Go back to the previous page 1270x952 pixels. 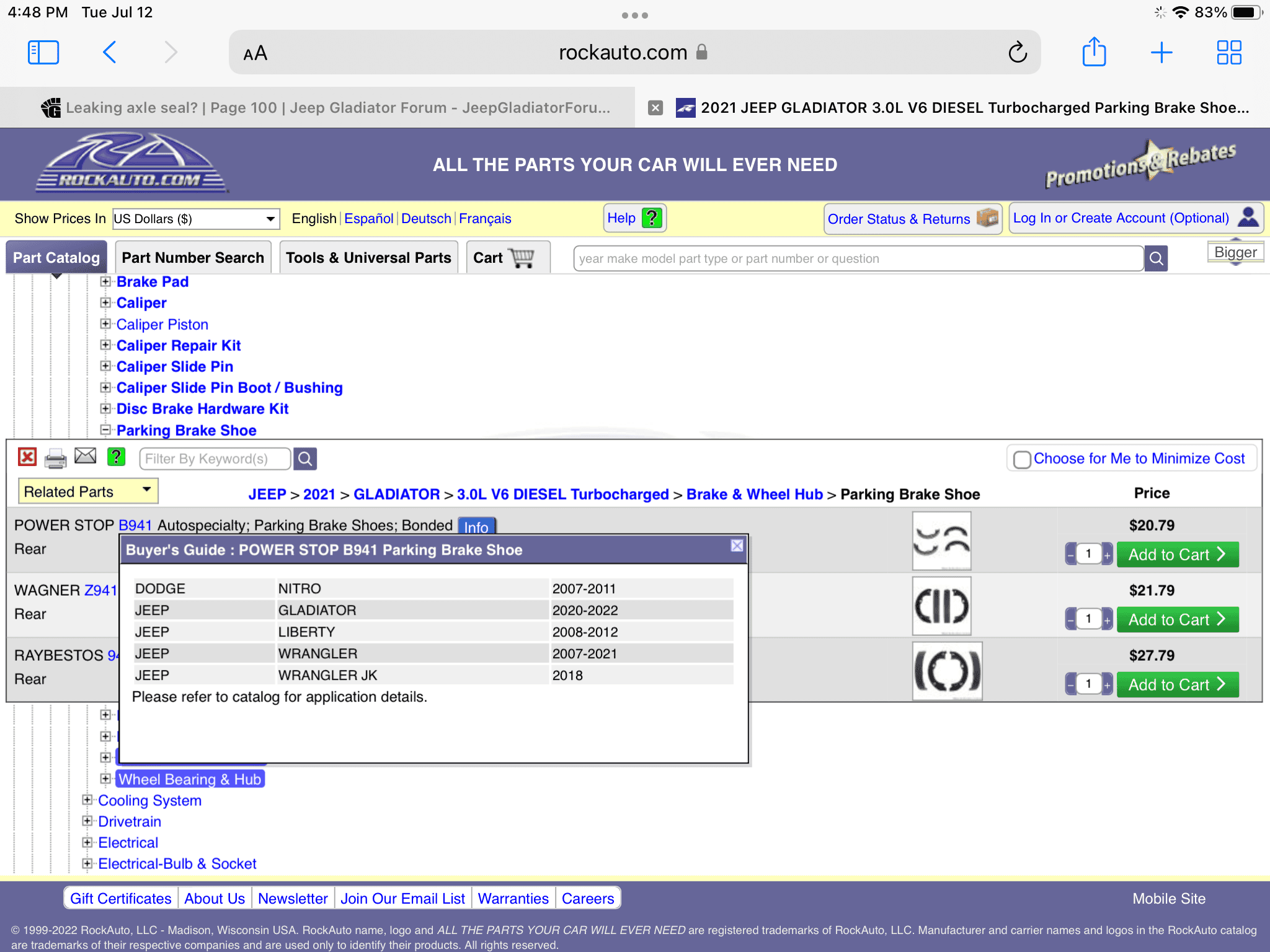[109, 53]
